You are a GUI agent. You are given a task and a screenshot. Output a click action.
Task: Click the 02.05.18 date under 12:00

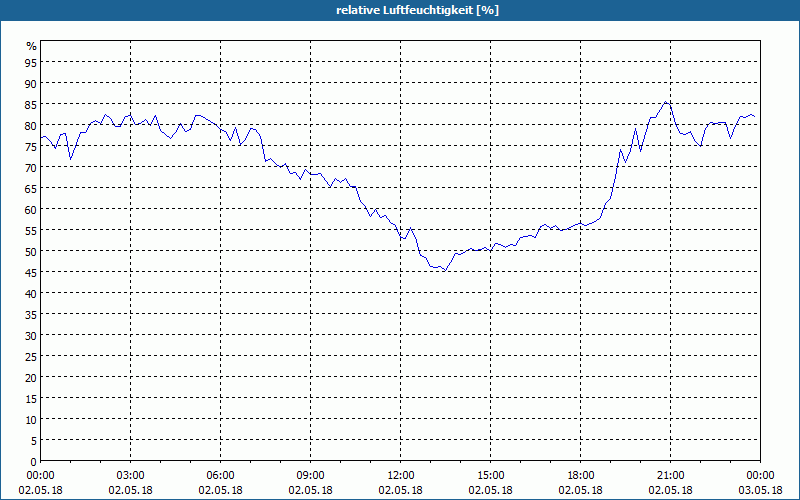(401, 490)
